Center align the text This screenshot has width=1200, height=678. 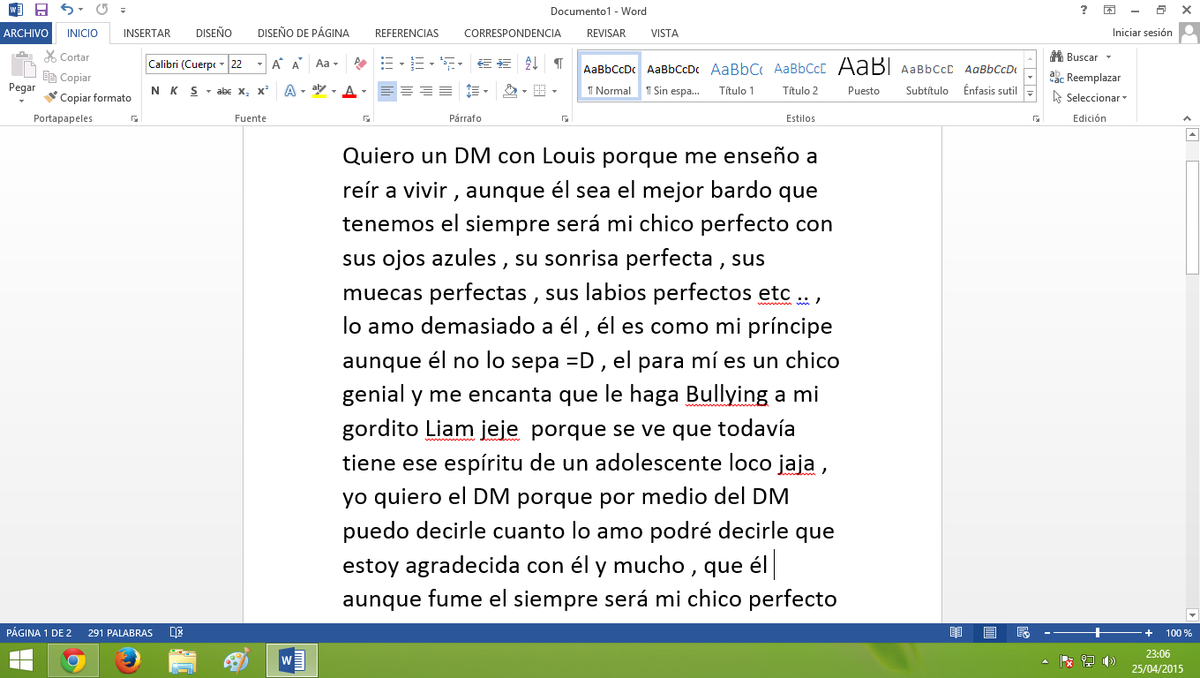(407, 91)
